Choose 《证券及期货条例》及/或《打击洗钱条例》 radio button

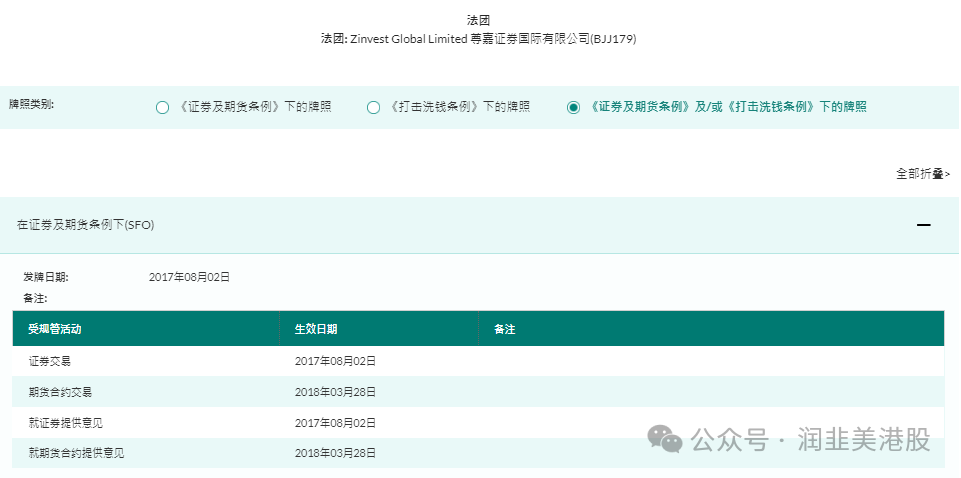click(x=573, y=108)
